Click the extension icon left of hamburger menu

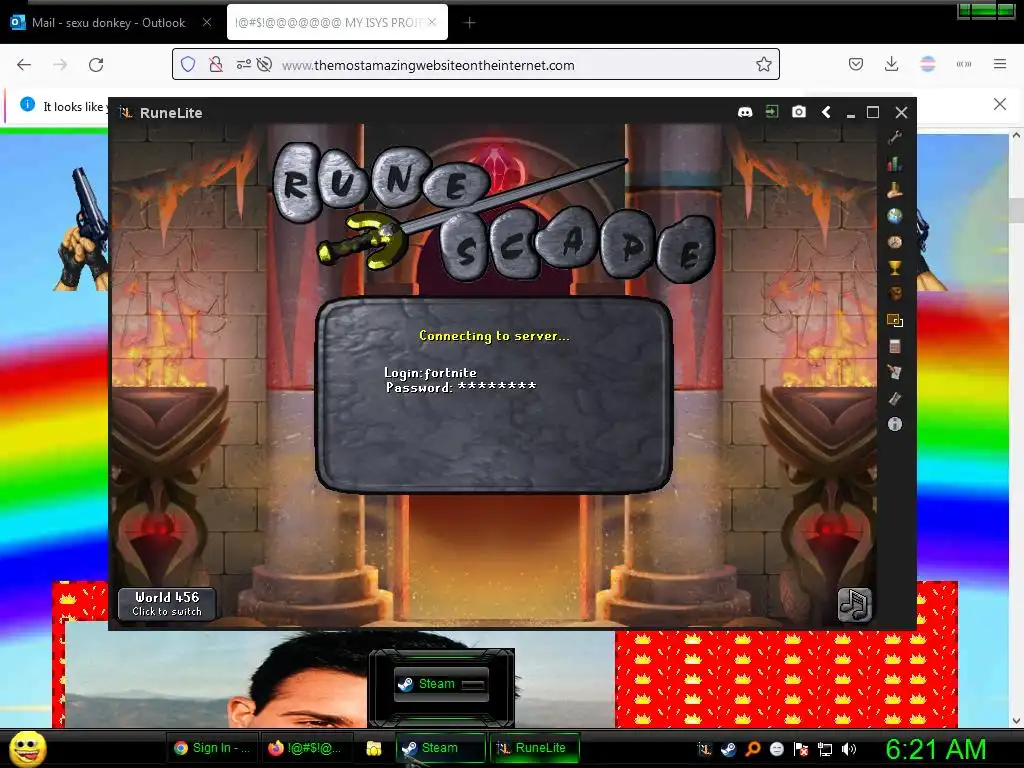pyautogui.click(x=964, y=64)
